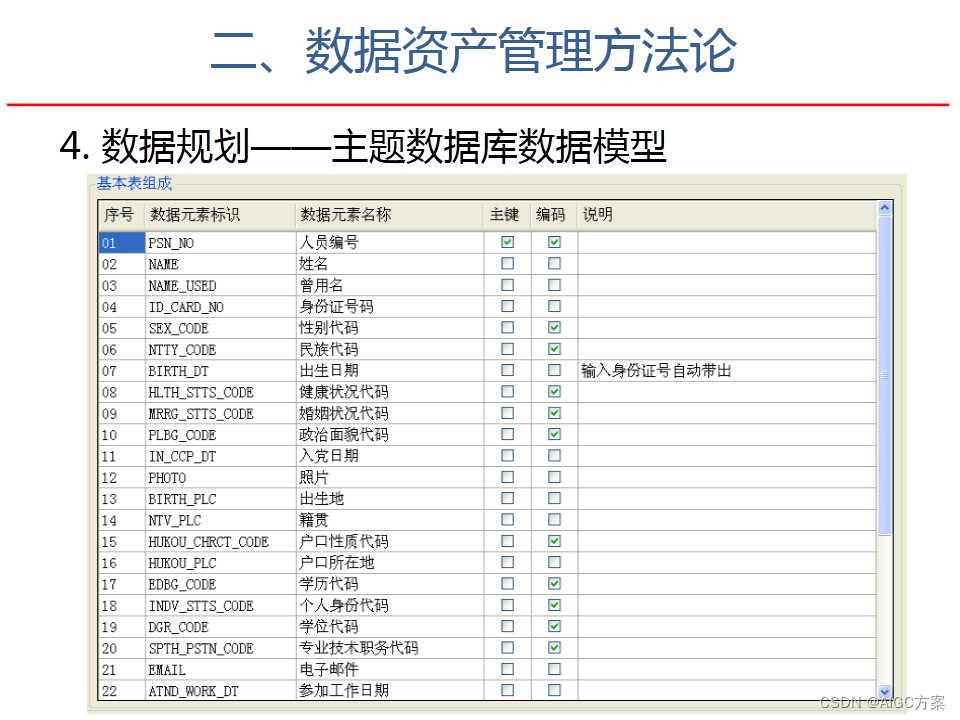Click the 数据元素名称 column header
This screenshot has width=960, height=720.
(x=389, y=215)
